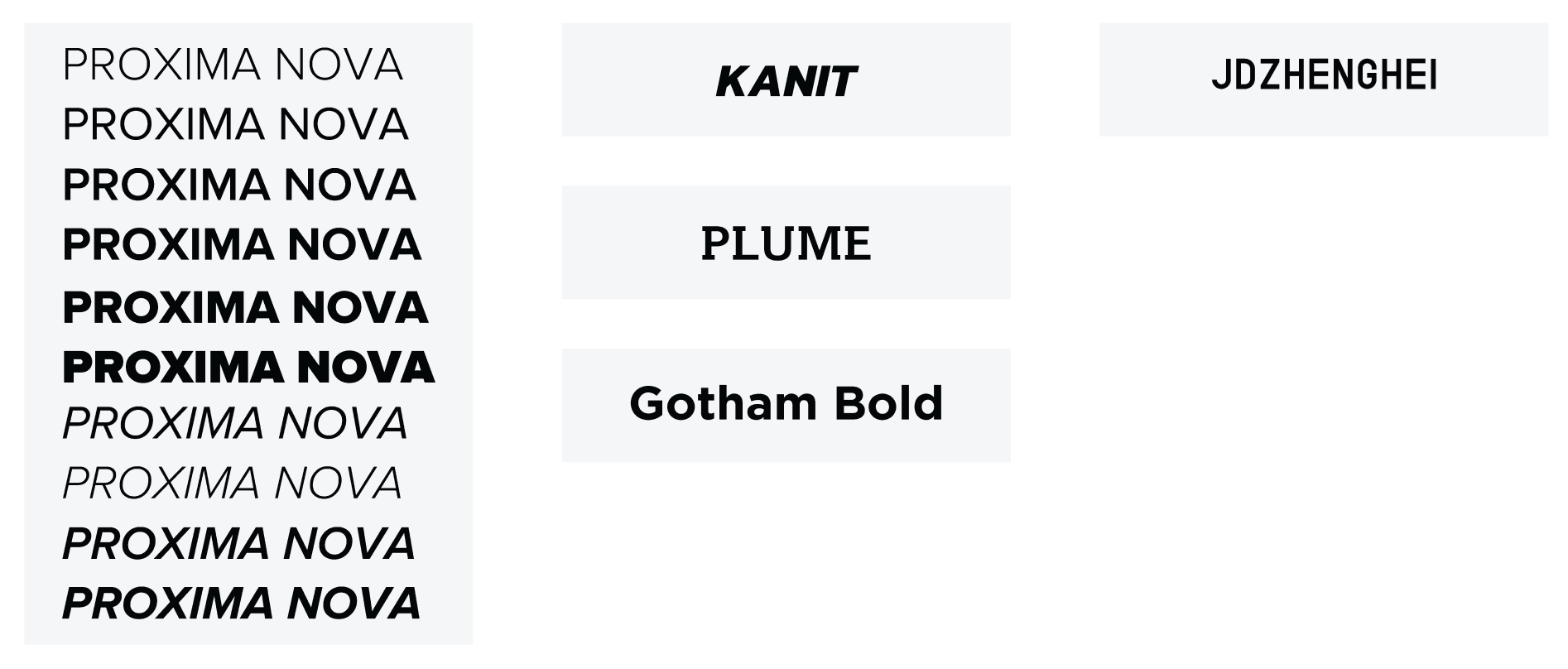Select the second Proxima Nova line from top
This screenshot has height=669, width=1568.
point(235,125)
